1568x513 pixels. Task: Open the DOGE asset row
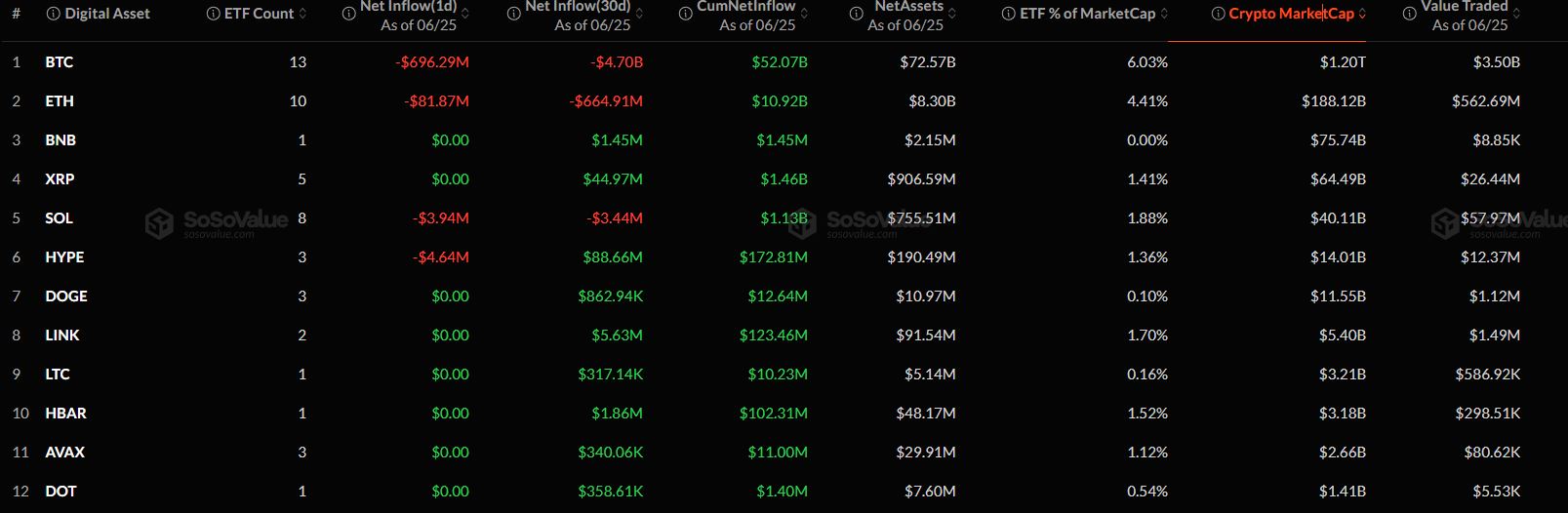pos(784,296)
